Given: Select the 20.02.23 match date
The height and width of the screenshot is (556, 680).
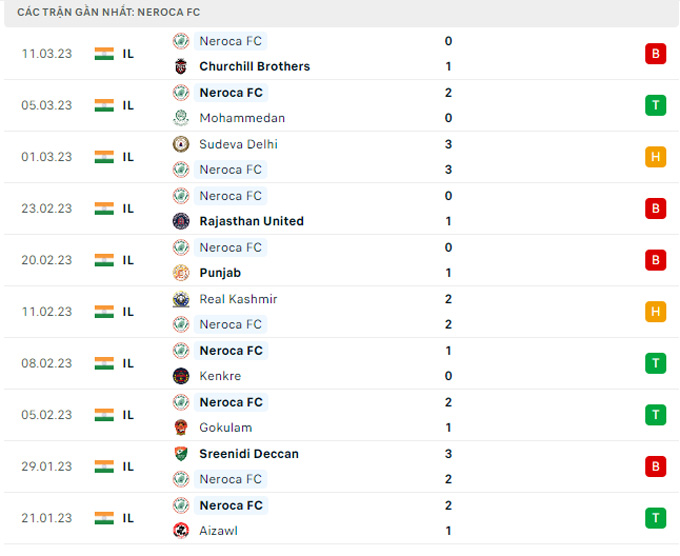Looking at the screenshot, I should 47,260.
